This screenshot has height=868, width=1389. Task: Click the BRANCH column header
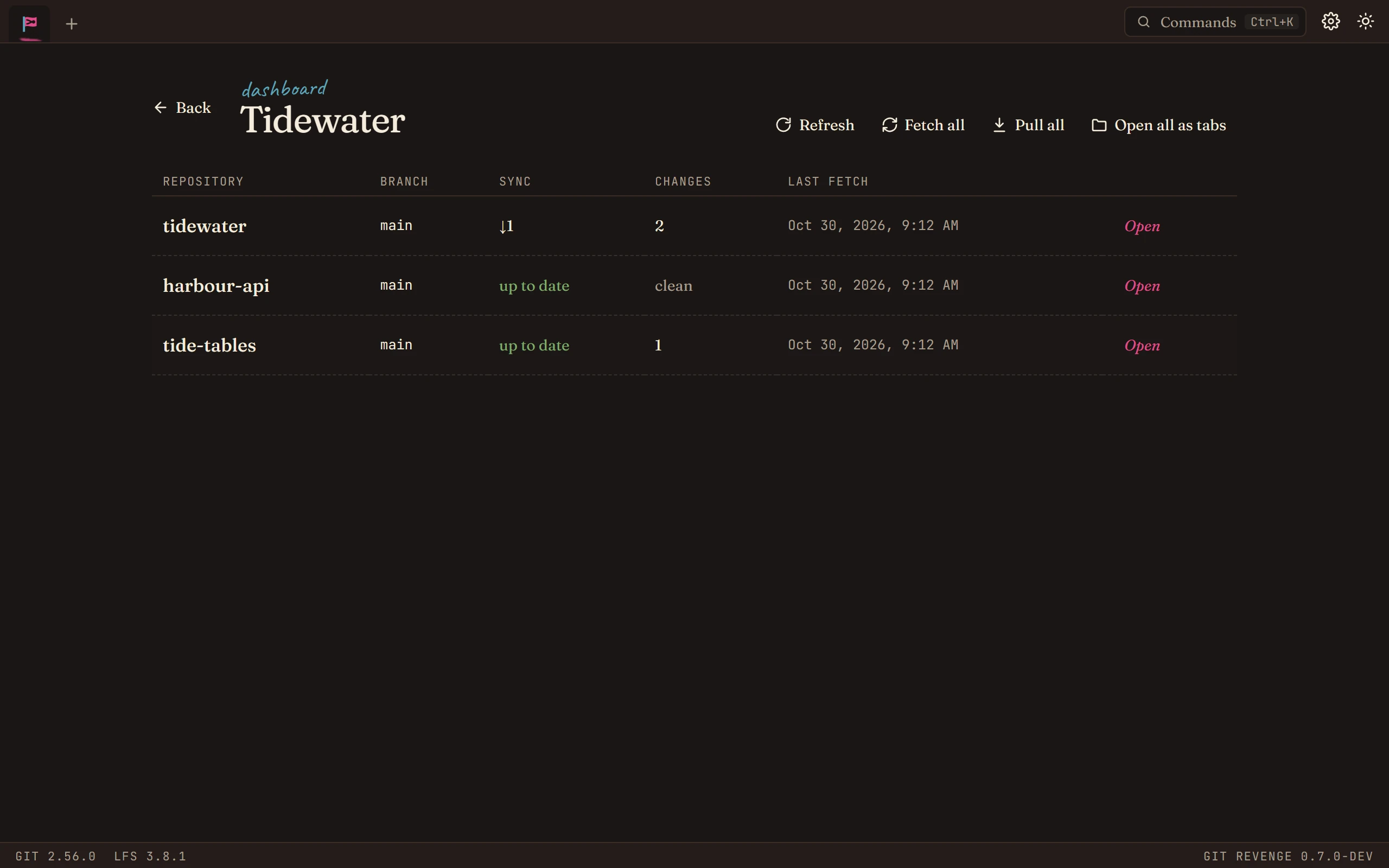pos(404,181)
